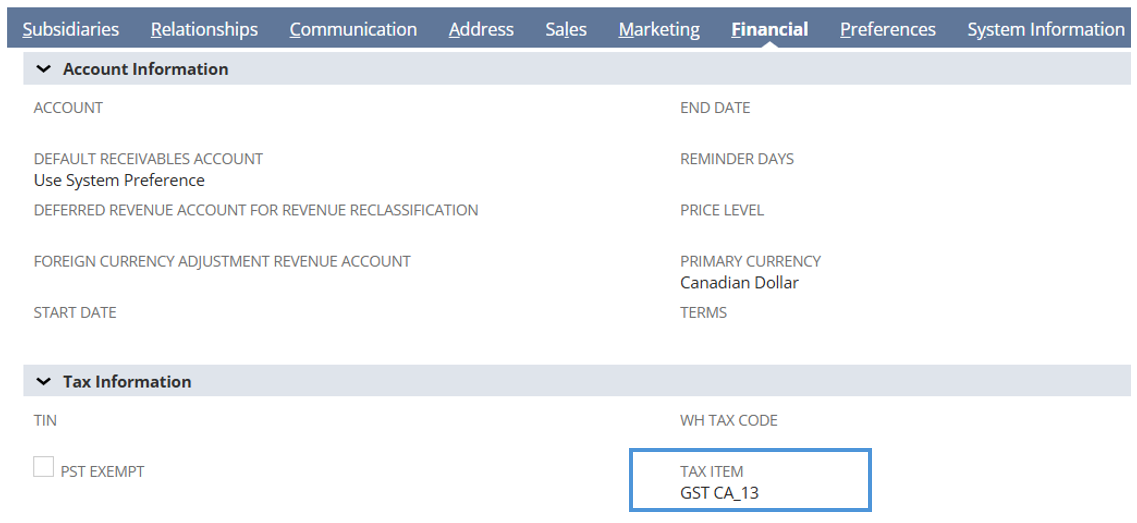
Task: Click the Financial tab
Action: click(770, 29)
